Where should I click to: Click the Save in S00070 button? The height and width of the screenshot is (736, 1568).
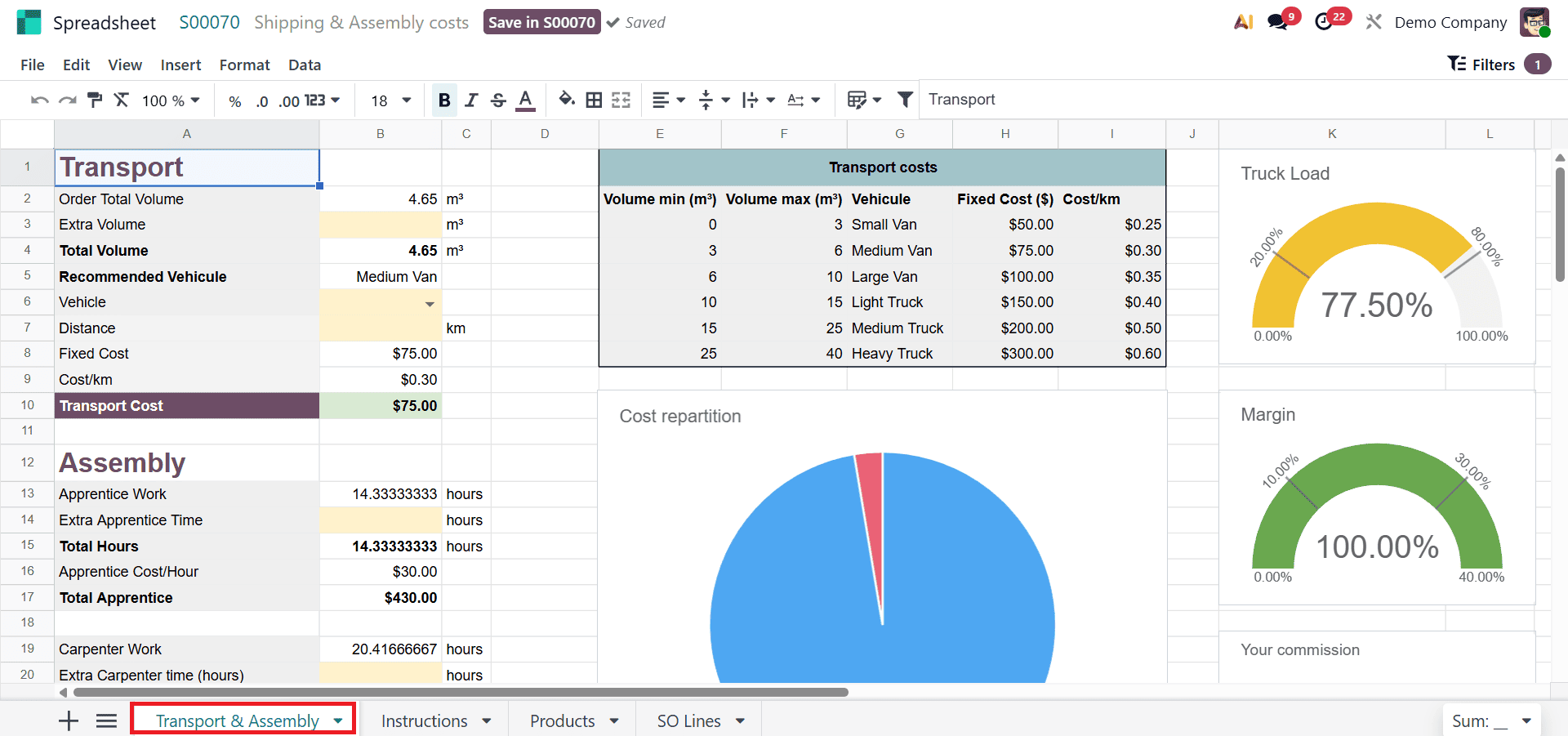(541, 22)
